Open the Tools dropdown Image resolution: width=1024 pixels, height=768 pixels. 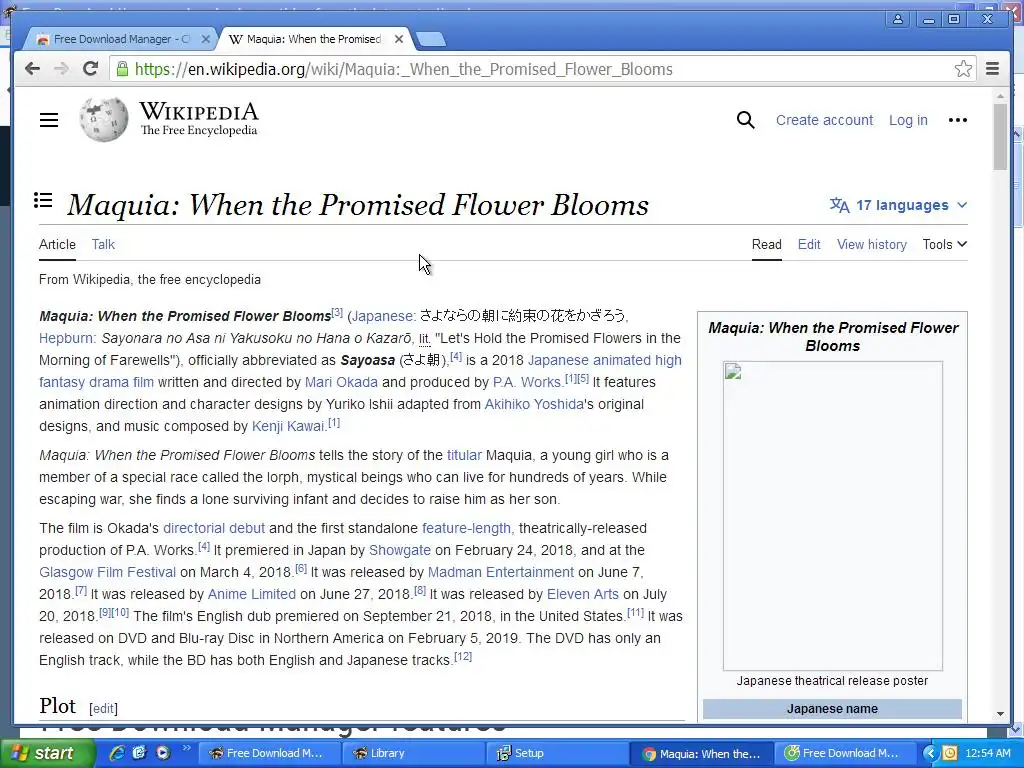coord(944,244)
